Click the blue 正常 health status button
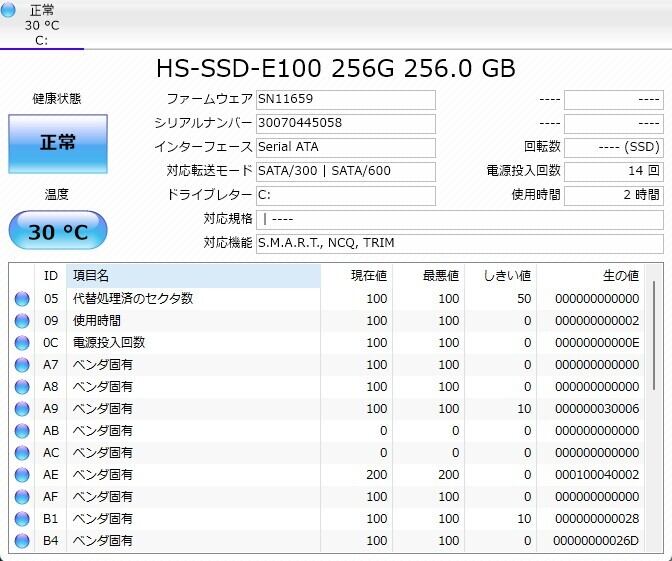This screenshot has width=672, height=561. tap(57, 143)
